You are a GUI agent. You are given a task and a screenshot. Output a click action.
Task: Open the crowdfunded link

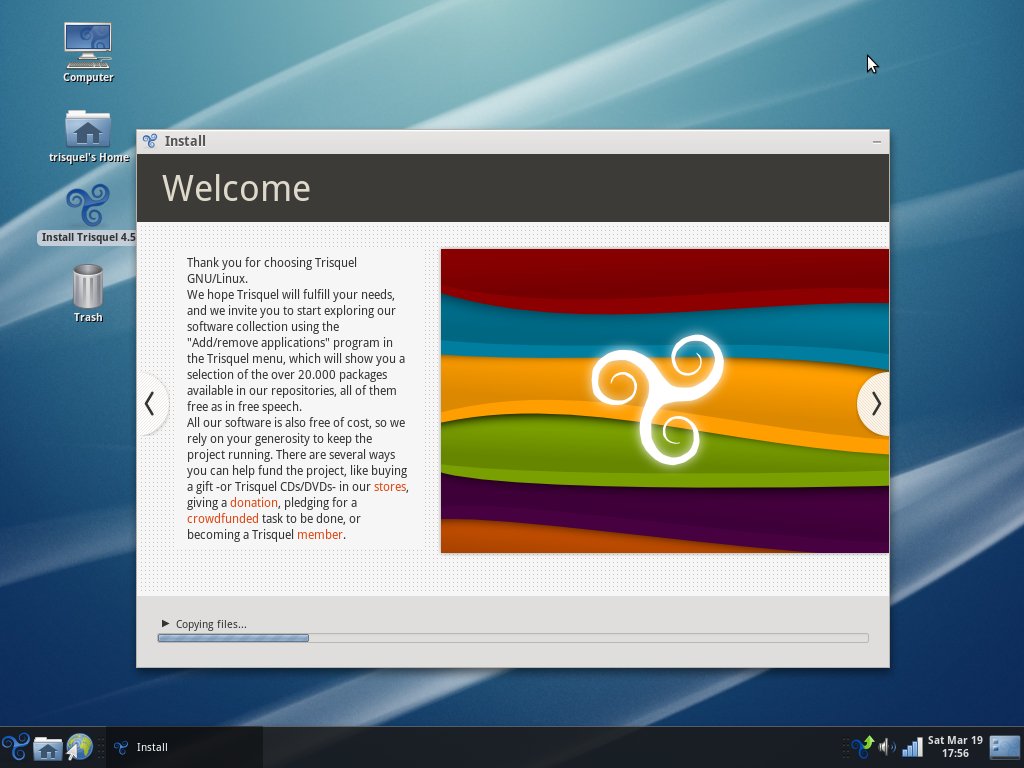[223, 519]
